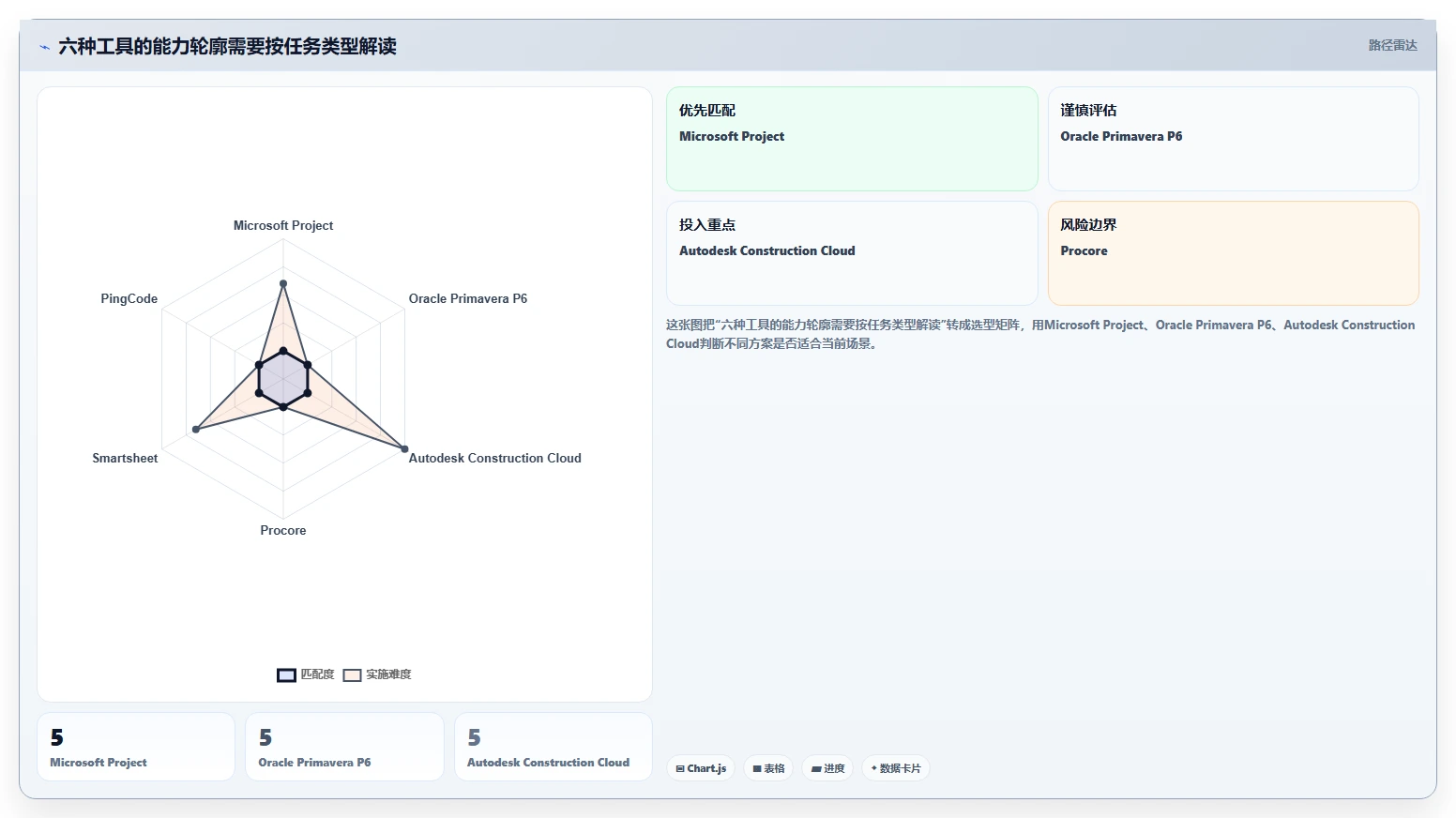Click radar label Oracle Primavera P6
This screenshot has width=1456, height=818.
pyautogui.click(x=467, y=298)
